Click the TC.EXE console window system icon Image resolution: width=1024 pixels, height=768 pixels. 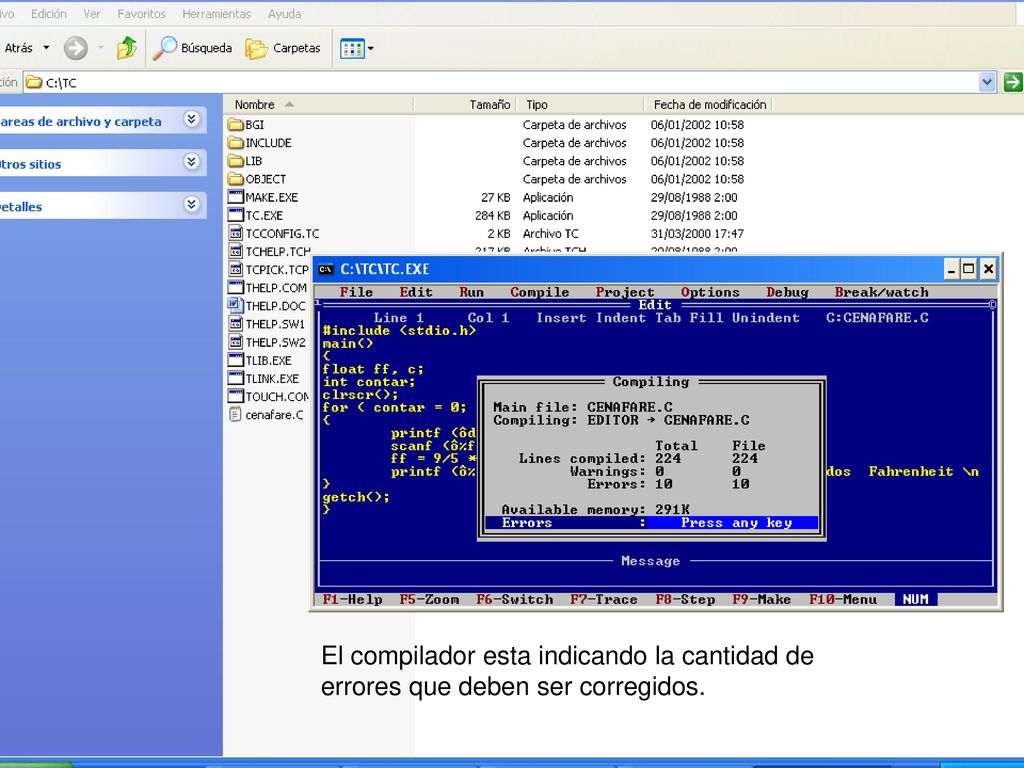pyautogui.click(x=325, y=269)
